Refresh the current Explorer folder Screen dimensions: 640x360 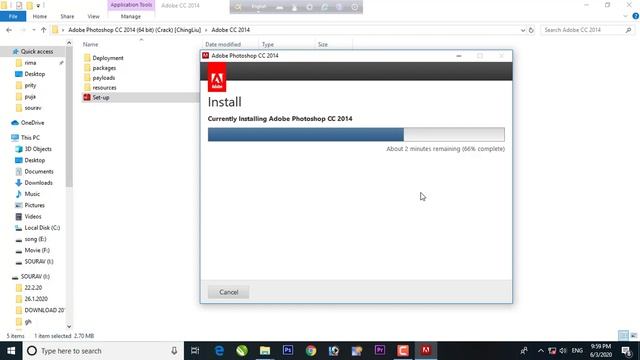pyautogui.click(x=531, y=30)
